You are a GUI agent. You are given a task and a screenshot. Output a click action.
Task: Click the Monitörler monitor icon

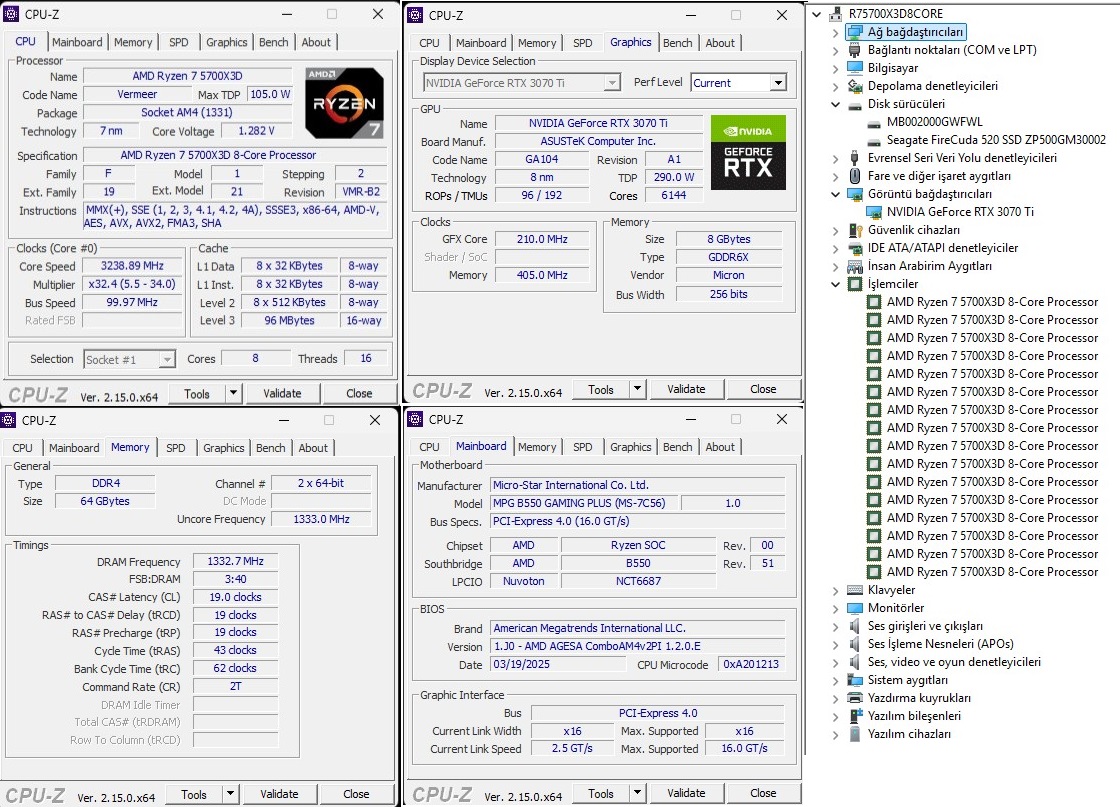[854, 608]
